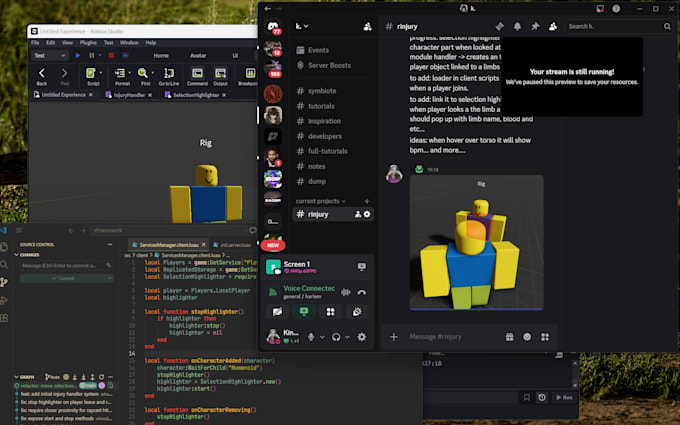Screen dimensions: 680x425
Task: Open notification settings bell in channel header
Action: (x=517, y=26)
